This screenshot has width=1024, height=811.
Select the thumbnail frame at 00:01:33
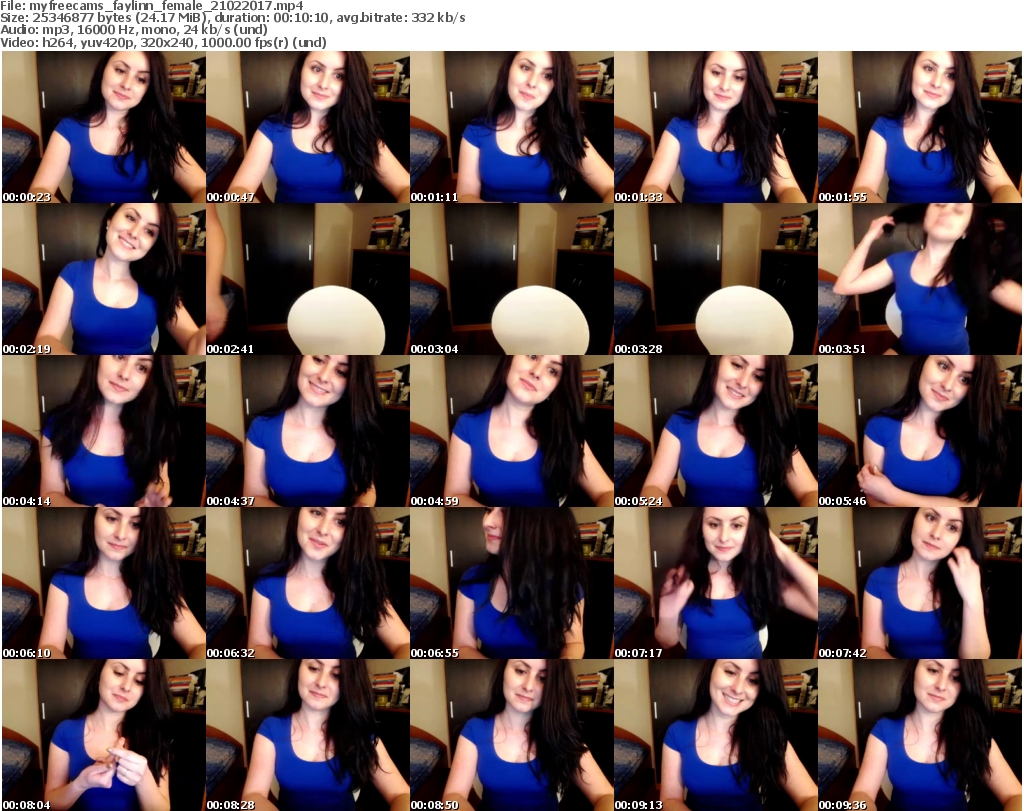click(716, 127)
